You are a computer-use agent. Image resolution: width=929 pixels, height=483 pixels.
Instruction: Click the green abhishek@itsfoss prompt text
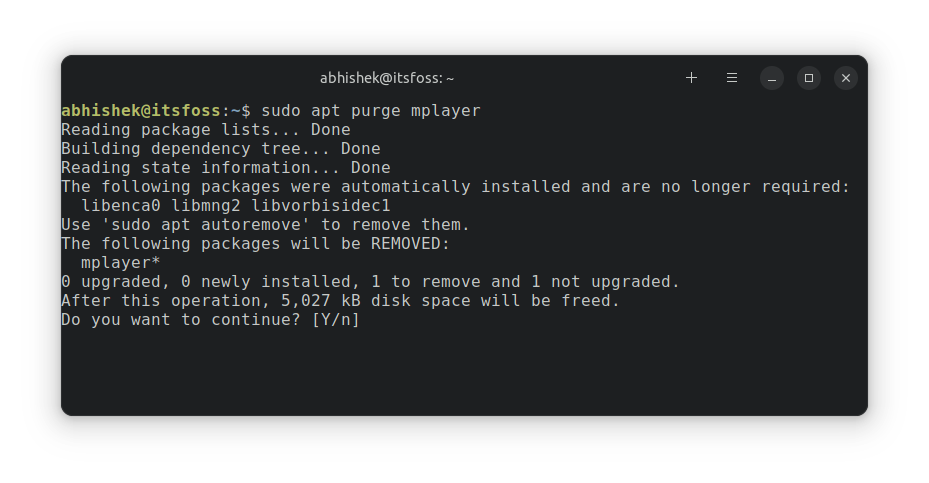pos(141,110)
